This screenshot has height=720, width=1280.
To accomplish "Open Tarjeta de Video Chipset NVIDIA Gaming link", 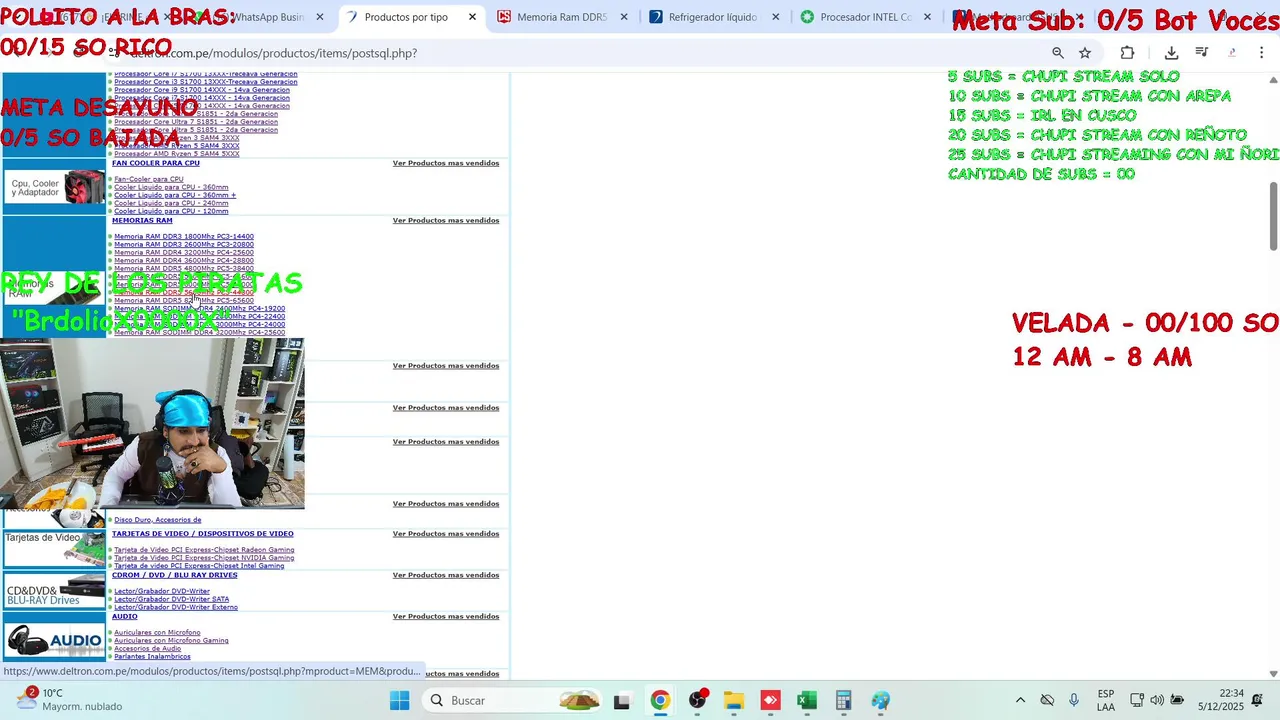I will click(x=204, y=558).
